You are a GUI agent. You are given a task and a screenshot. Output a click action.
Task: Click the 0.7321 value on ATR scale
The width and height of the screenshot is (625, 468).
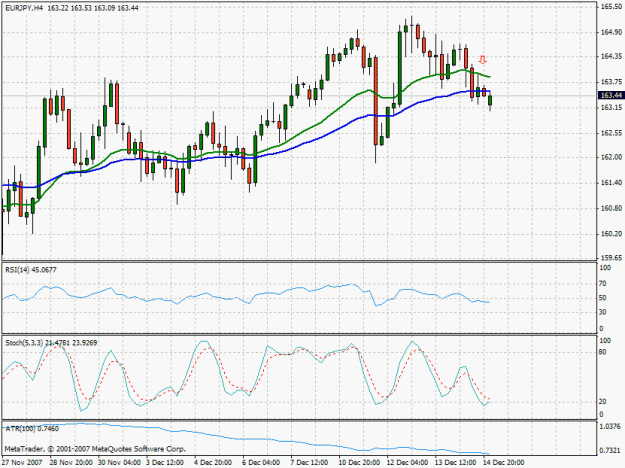tap(610, 451)
